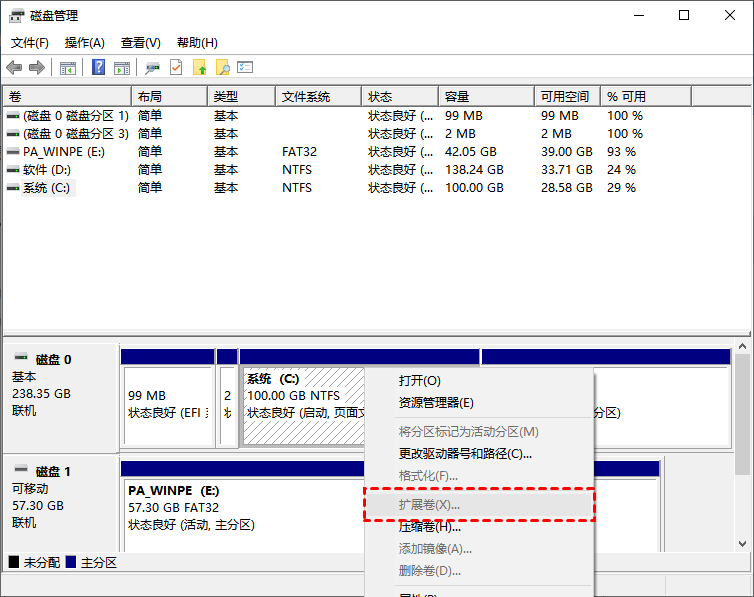
Task: Click the red checkmark document toolbar icon
Action: (177, 67)
